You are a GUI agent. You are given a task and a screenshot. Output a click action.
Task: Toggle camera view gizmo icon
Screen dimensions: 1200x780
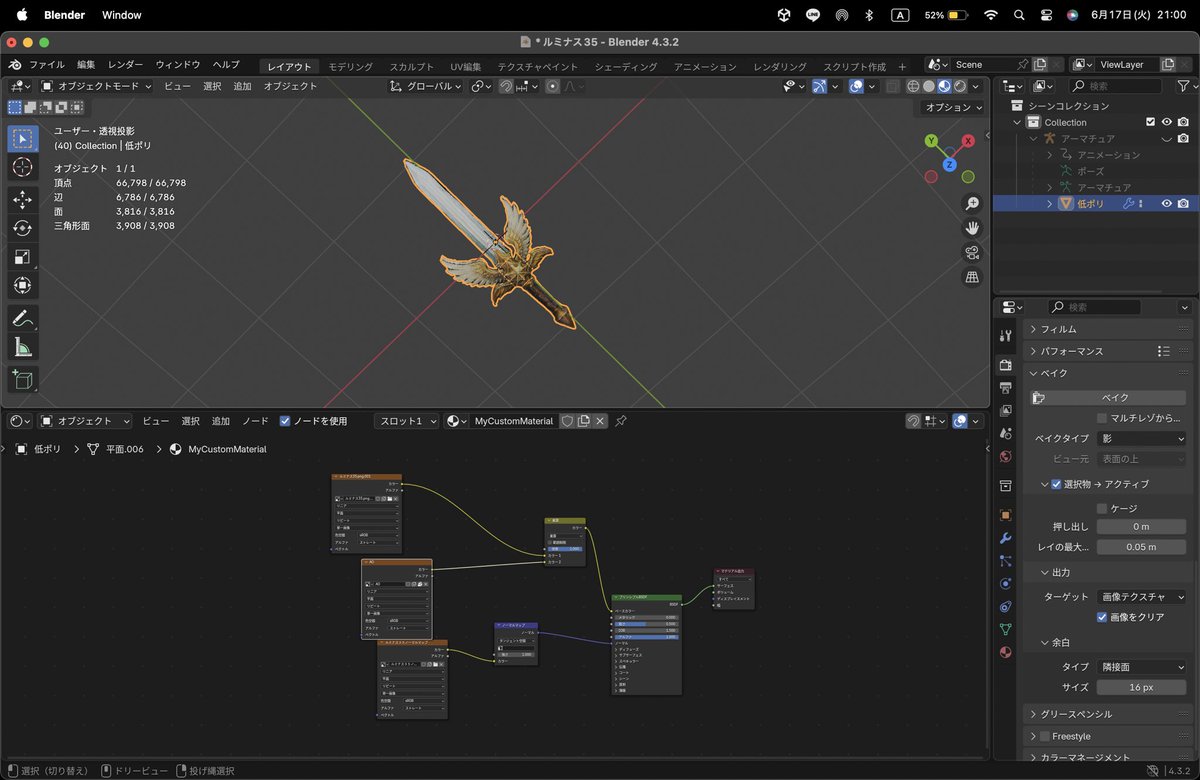pyautogui.click(x=972, y=252)
